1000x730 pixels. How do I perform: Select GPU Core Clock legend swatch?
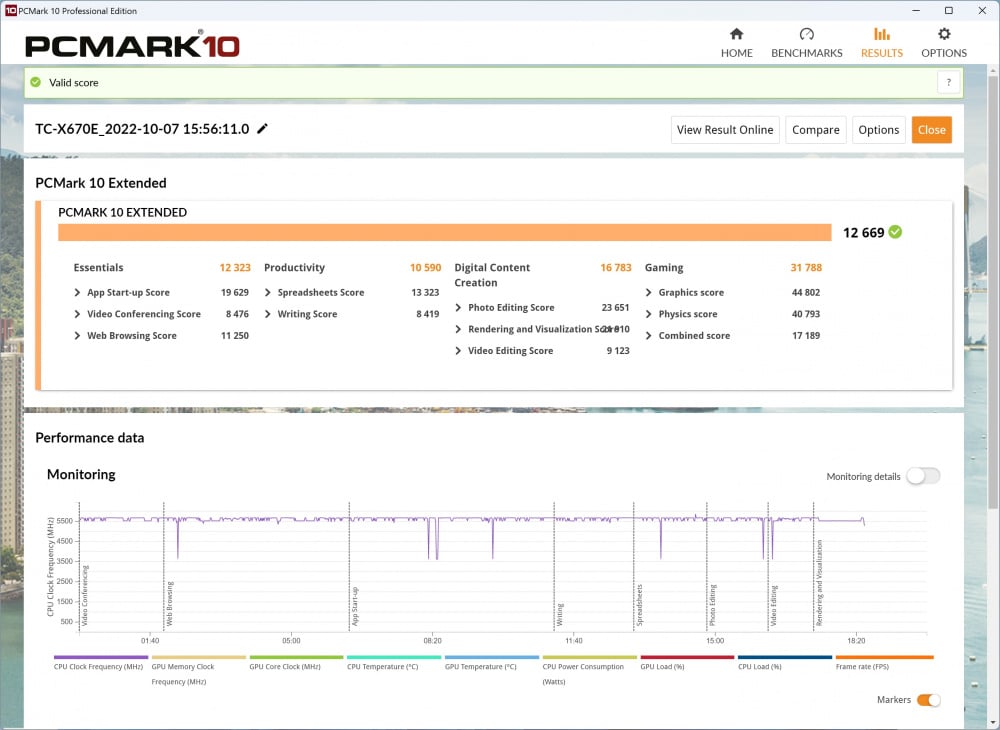[x=296, y=657]
